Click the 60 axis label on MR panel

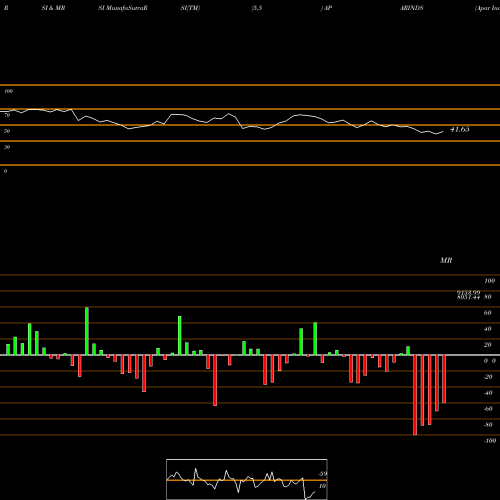pyautogui.click(x=488, y=313)
